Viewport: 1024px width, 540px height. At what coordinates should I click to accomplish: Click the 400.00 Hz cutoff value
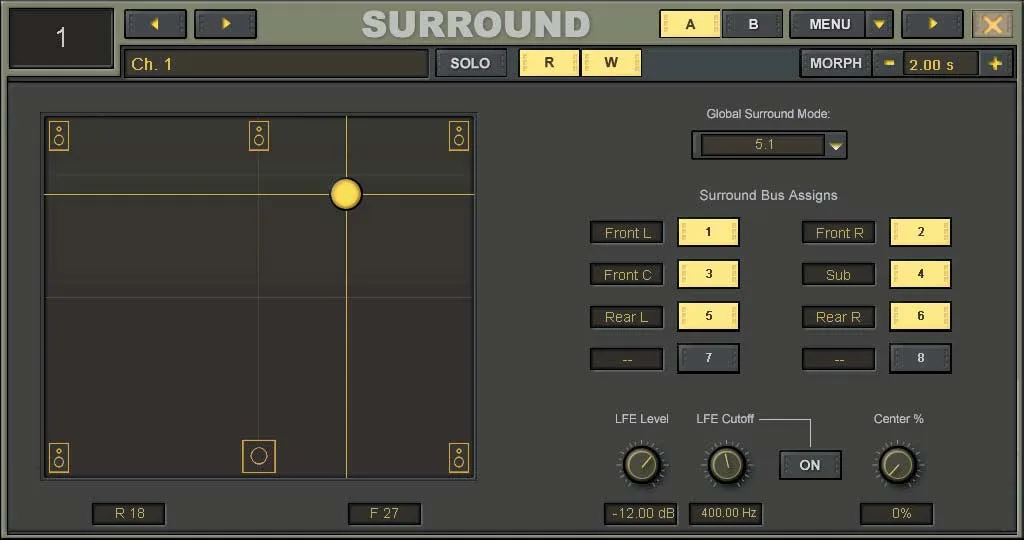(726, 513)
